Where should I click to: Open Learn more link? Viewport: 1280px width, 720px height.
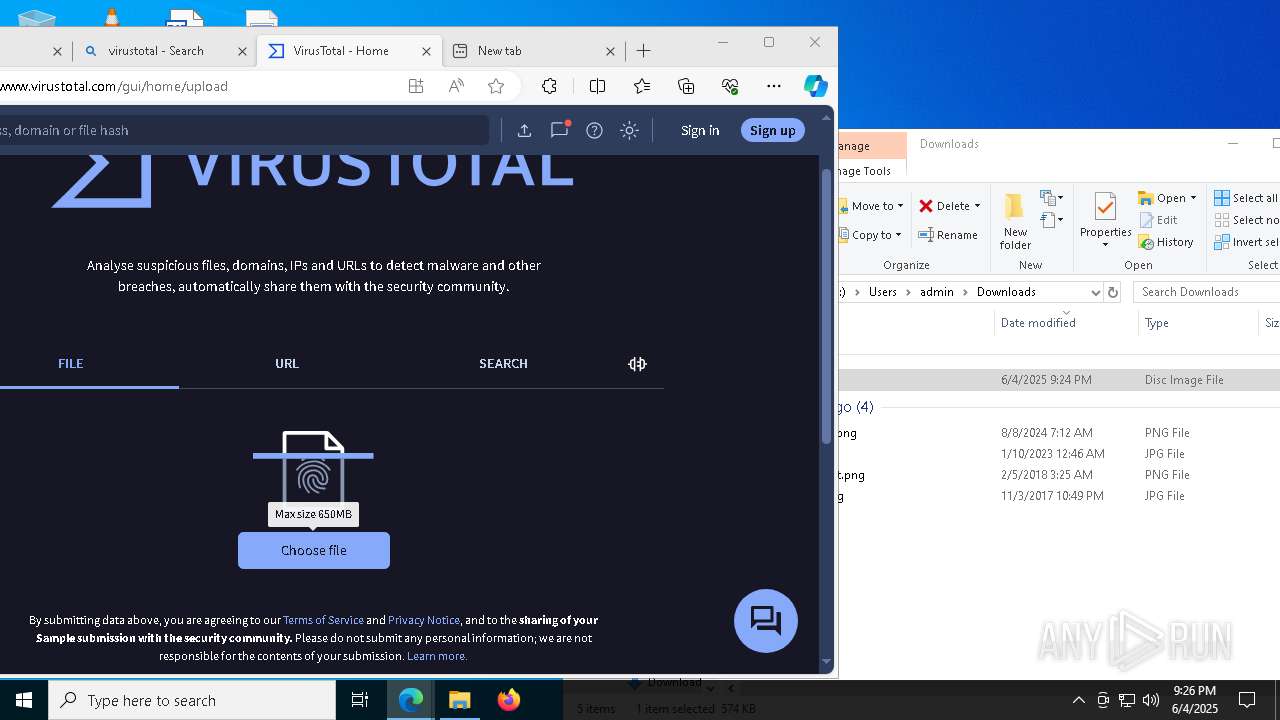pyautogui.click(x=437, y=656)
